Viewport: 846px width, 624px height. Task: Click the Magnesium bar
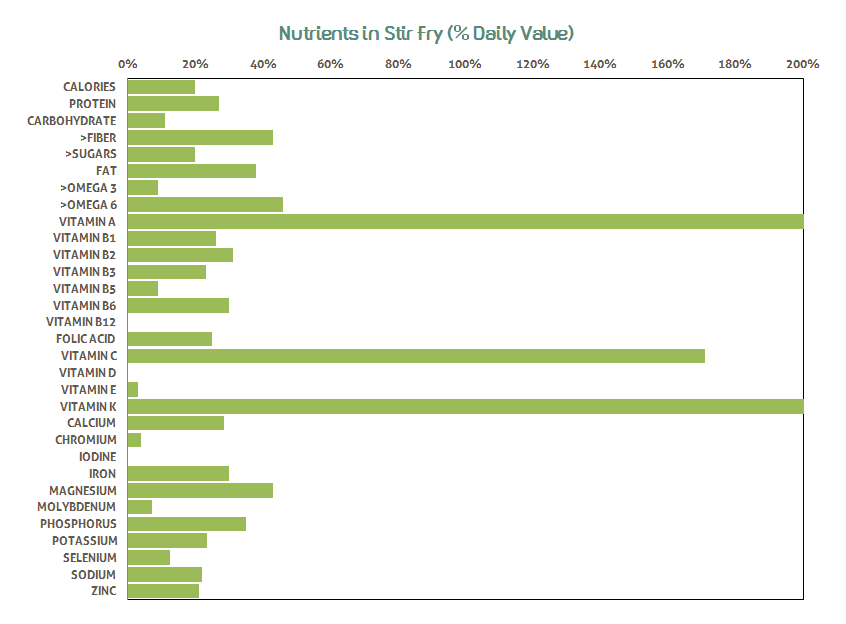click(200, 490)
